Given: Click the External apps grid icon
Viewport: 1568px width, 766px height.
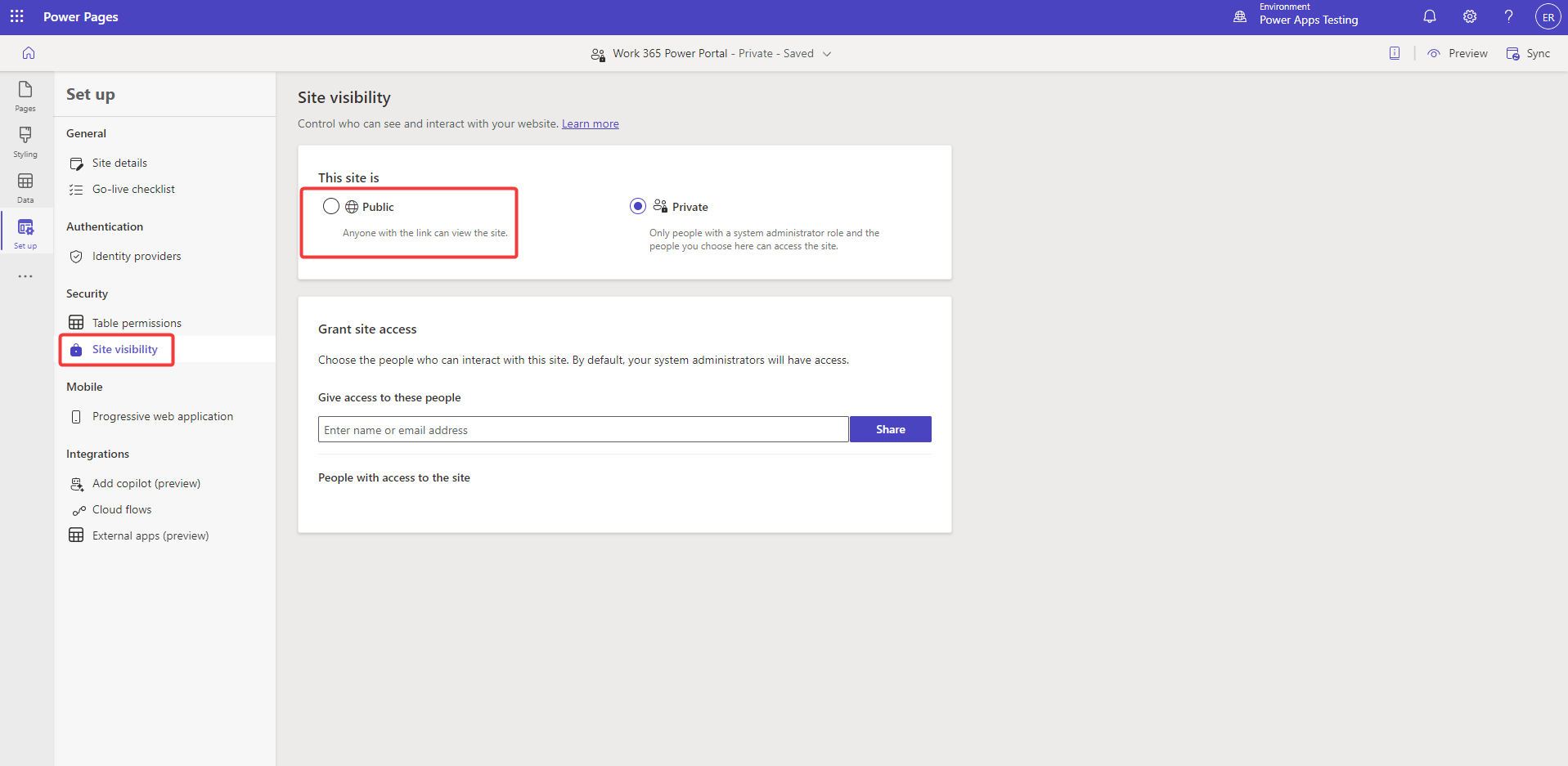Looking at the screenshot, I should [x=76, y=535].
